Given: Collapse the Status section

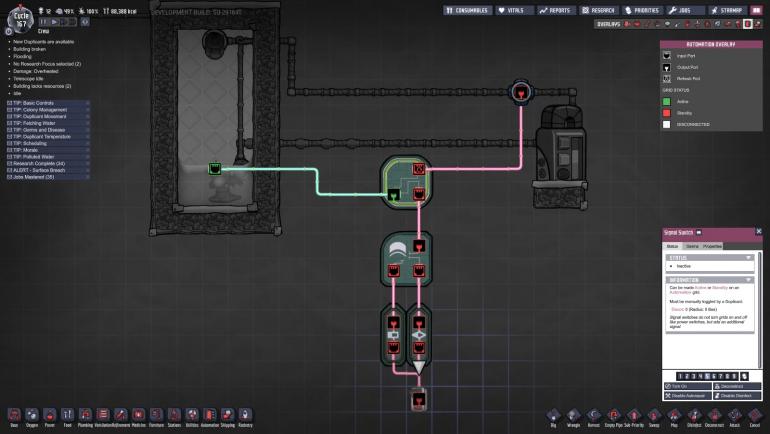Looking at the screenshot, I should (x=750, y=257).
